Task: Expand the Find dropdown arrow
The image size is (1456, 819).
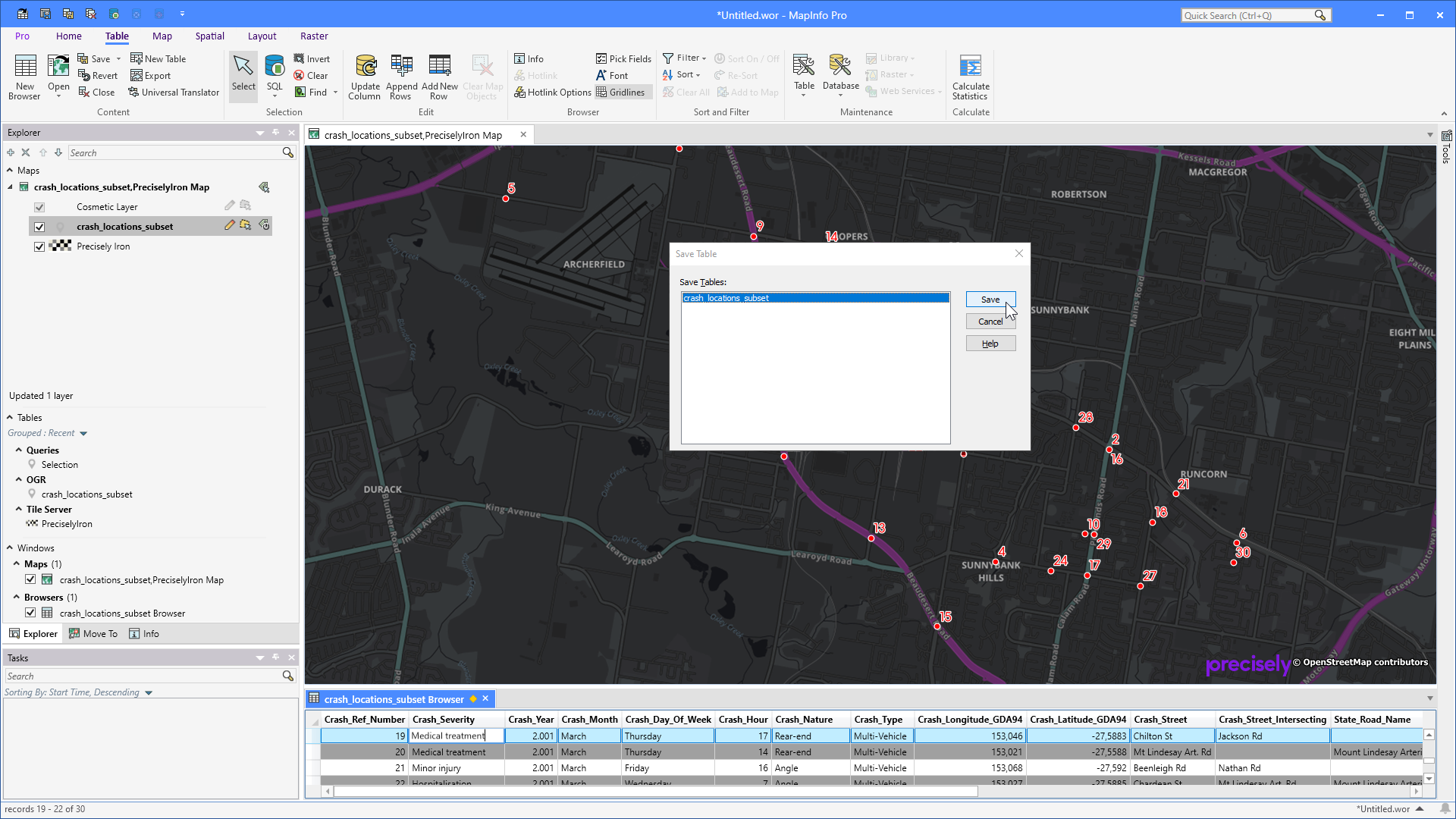Action: coord(334,92)
